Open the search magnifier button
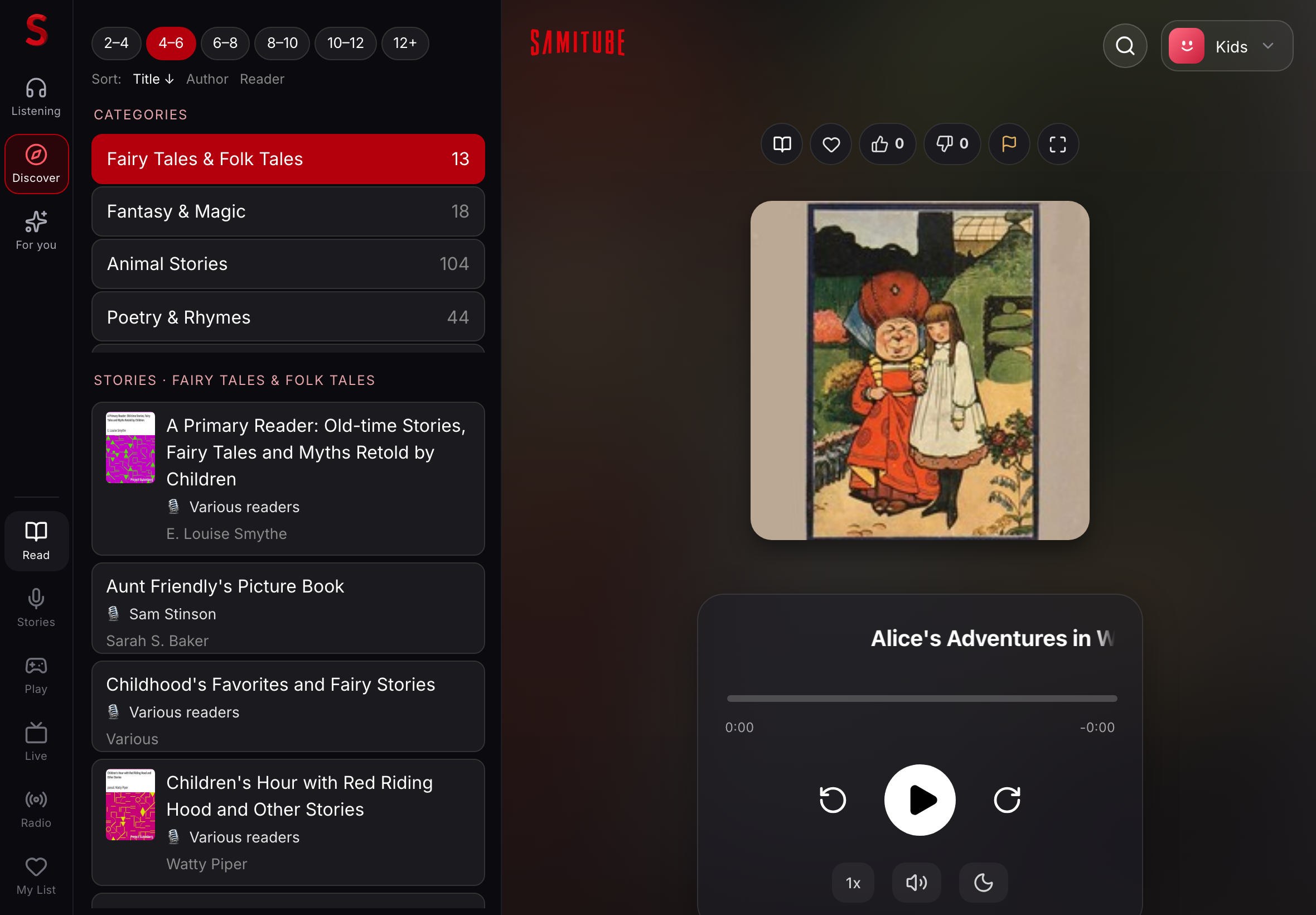Image resolution: width=1316 pixels, height=915 pixels. pos(1125,46)
